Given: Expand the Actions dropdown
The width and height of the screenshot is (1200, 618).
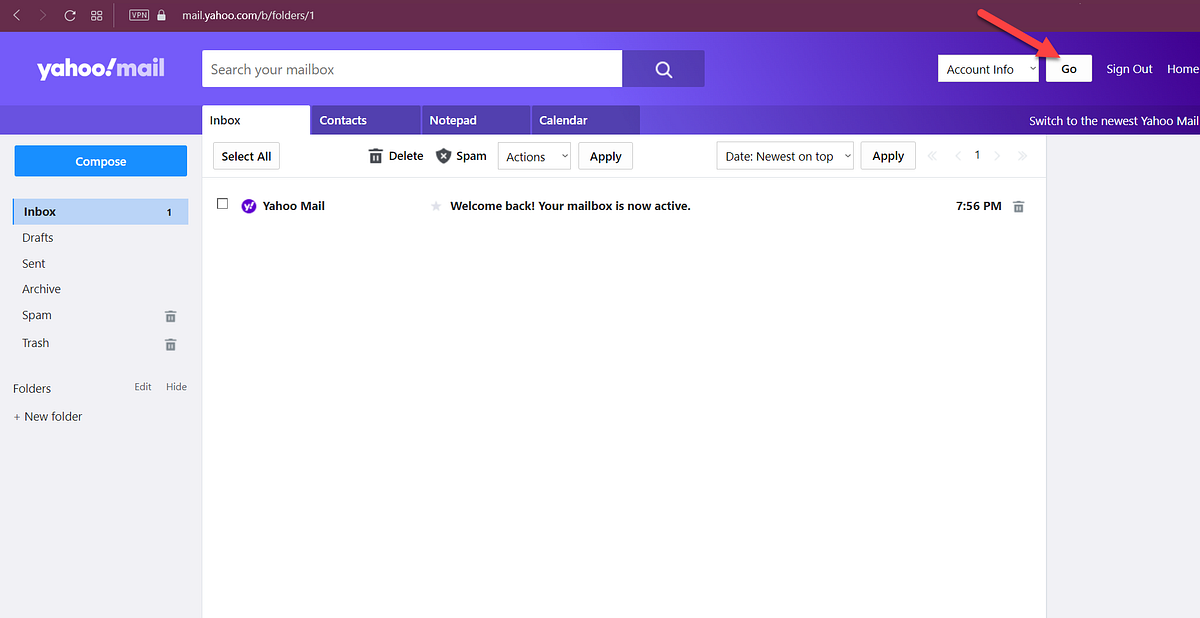Looking at the screenshot, I should 534,156.
